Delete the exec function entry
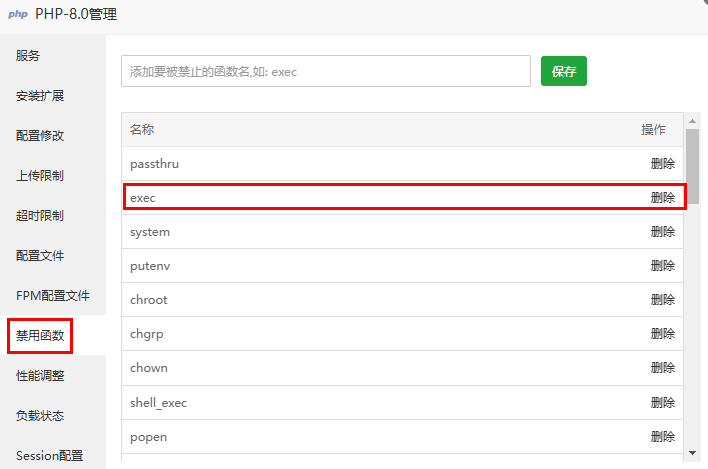708x469 pixels. tap(662, 198)
